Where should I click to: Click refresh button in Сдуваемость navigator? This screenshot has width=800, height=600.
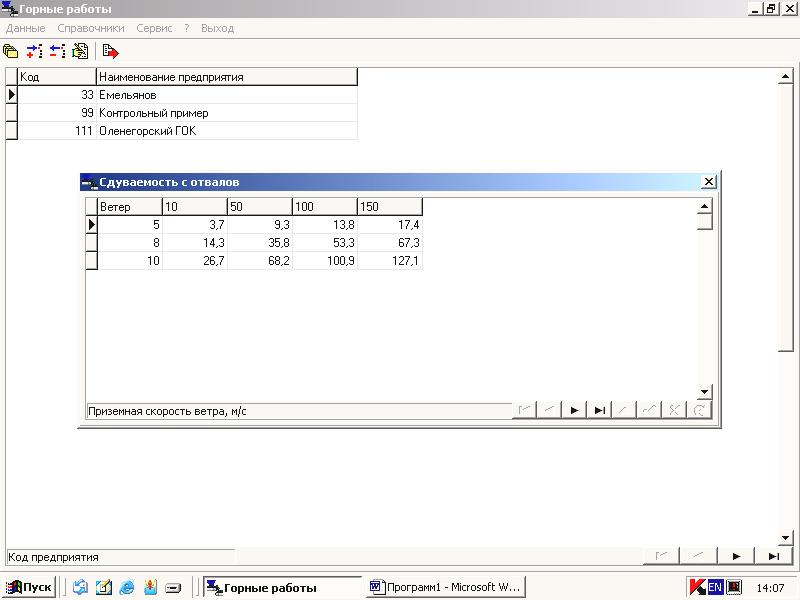[x=699, y=410]
